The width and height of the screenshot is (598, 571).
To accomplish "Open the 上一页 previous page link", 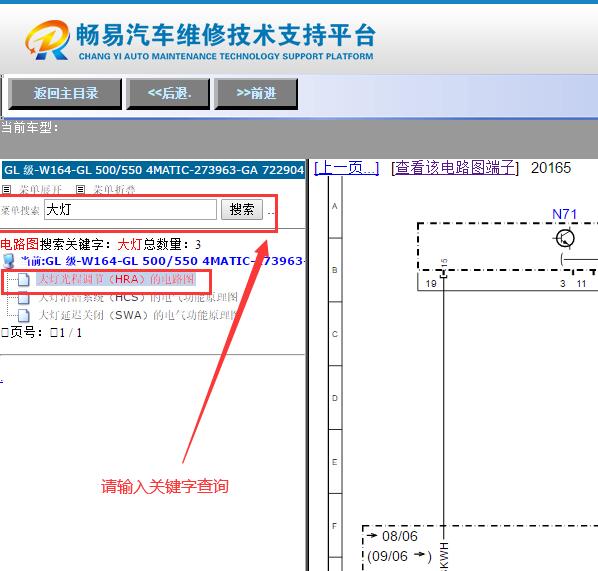I will click(347, 168).
